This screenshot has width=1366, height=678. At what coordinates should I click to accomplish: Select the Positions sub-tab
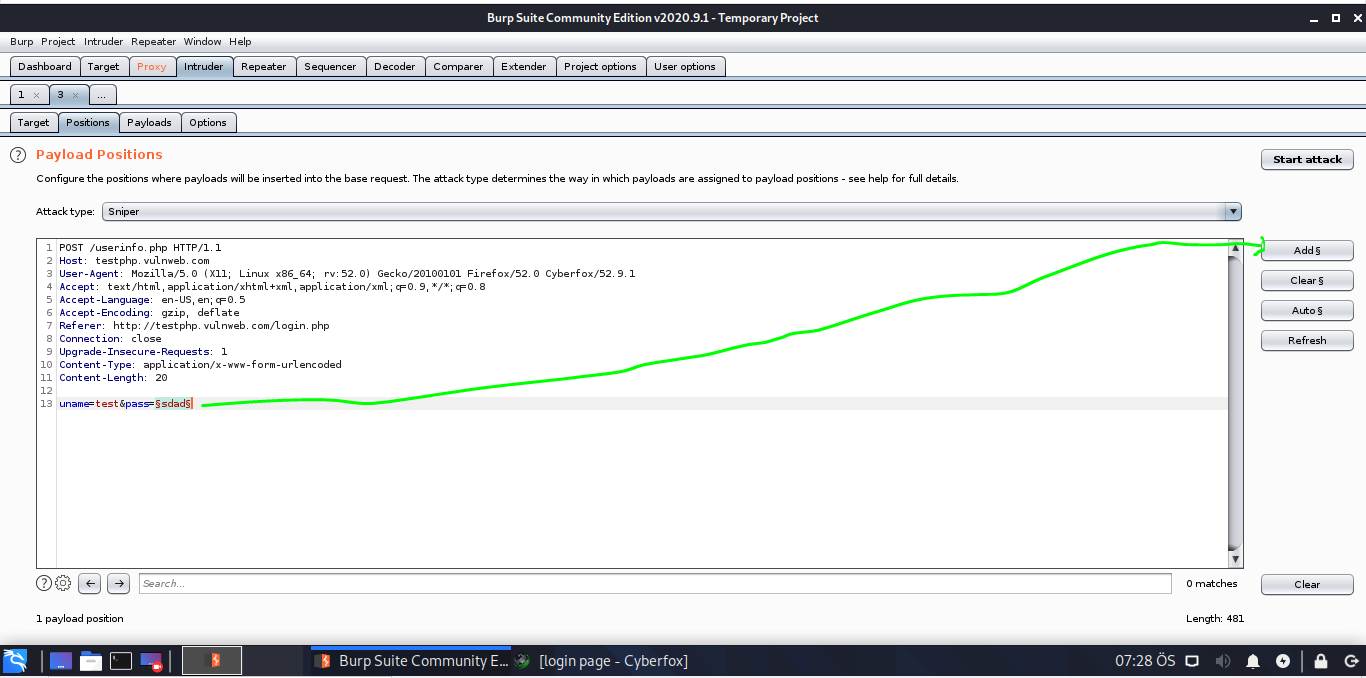point(88,123)
